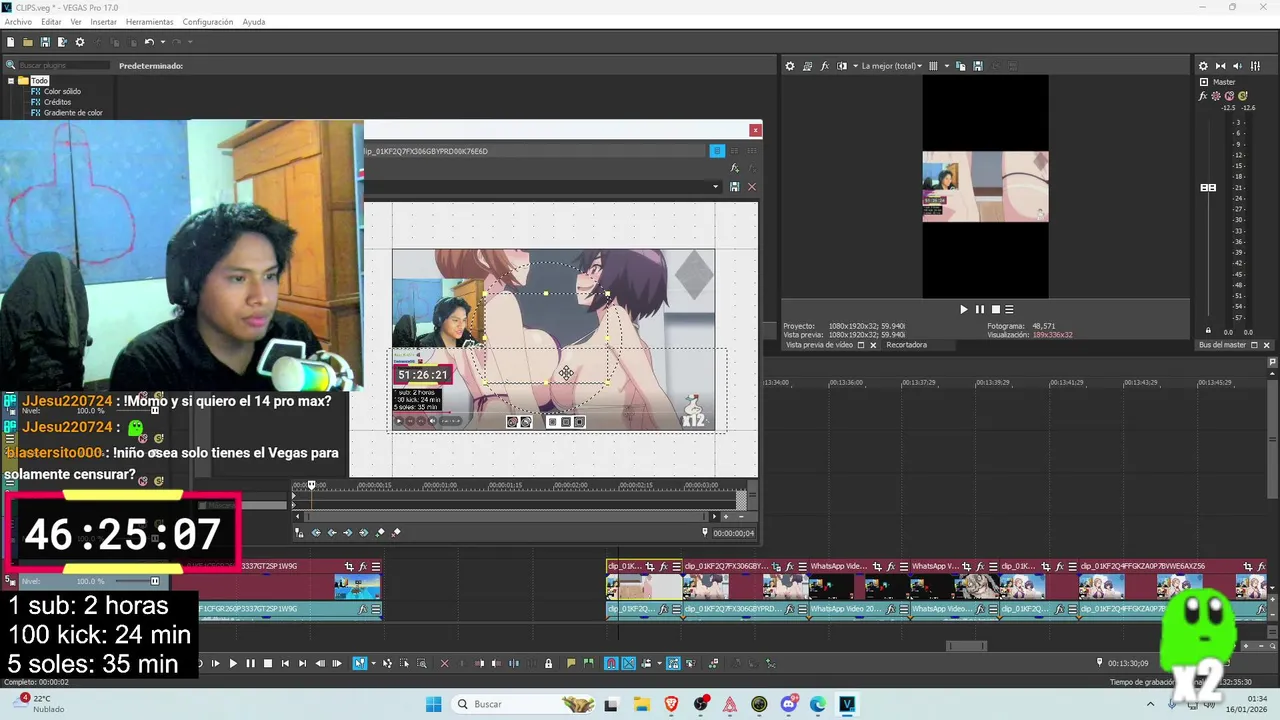Save the project with the floppy disk icon
Image resolution: width=1280 pixels, height=720 pixels.
pos(45,42)
